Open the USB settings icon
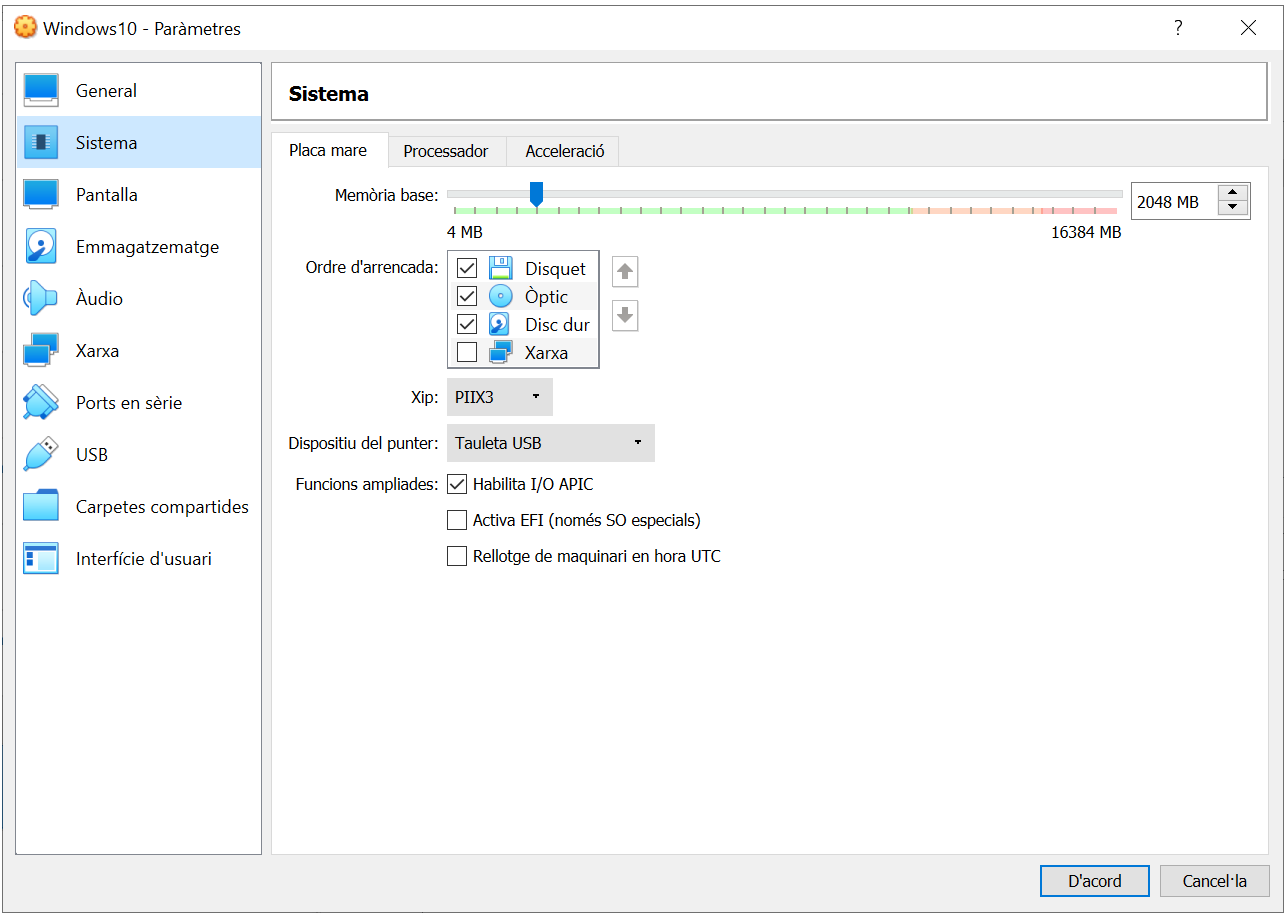This screenshot has height=916, width=1288. pyautogui.click(x=41, y=455)
